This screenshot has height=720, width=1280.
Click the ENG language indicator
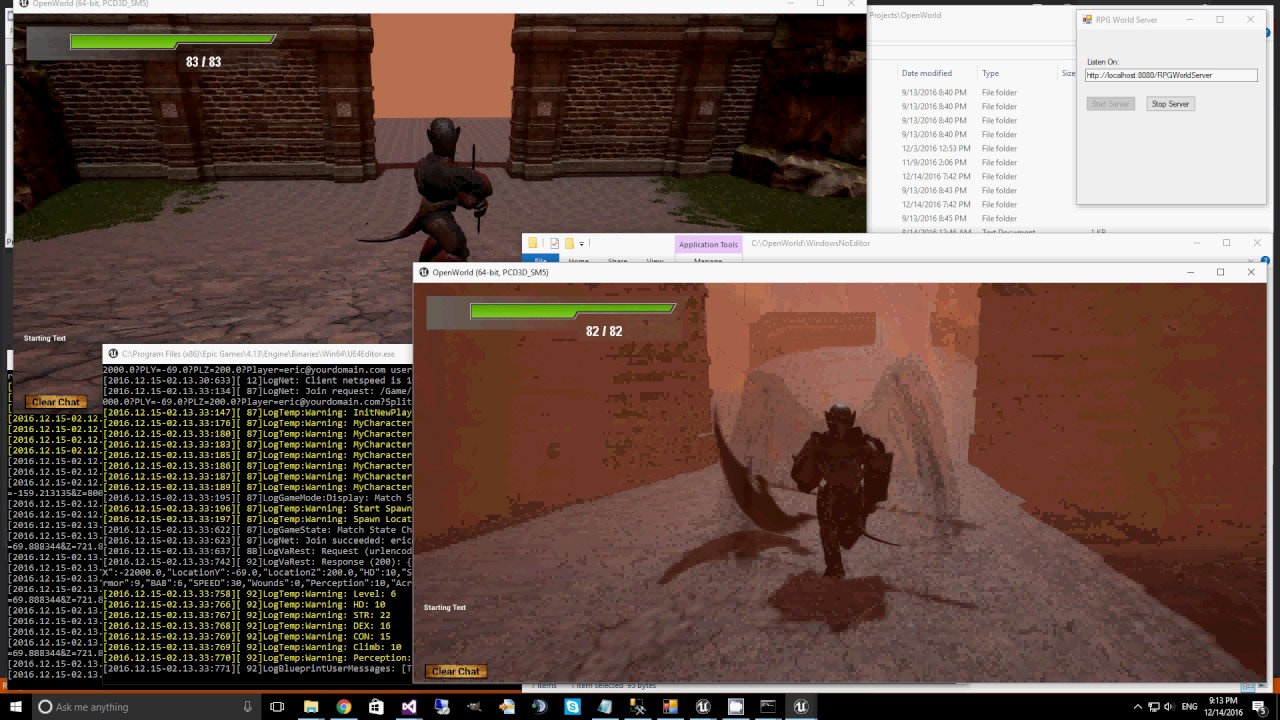tap(1190, 707)
